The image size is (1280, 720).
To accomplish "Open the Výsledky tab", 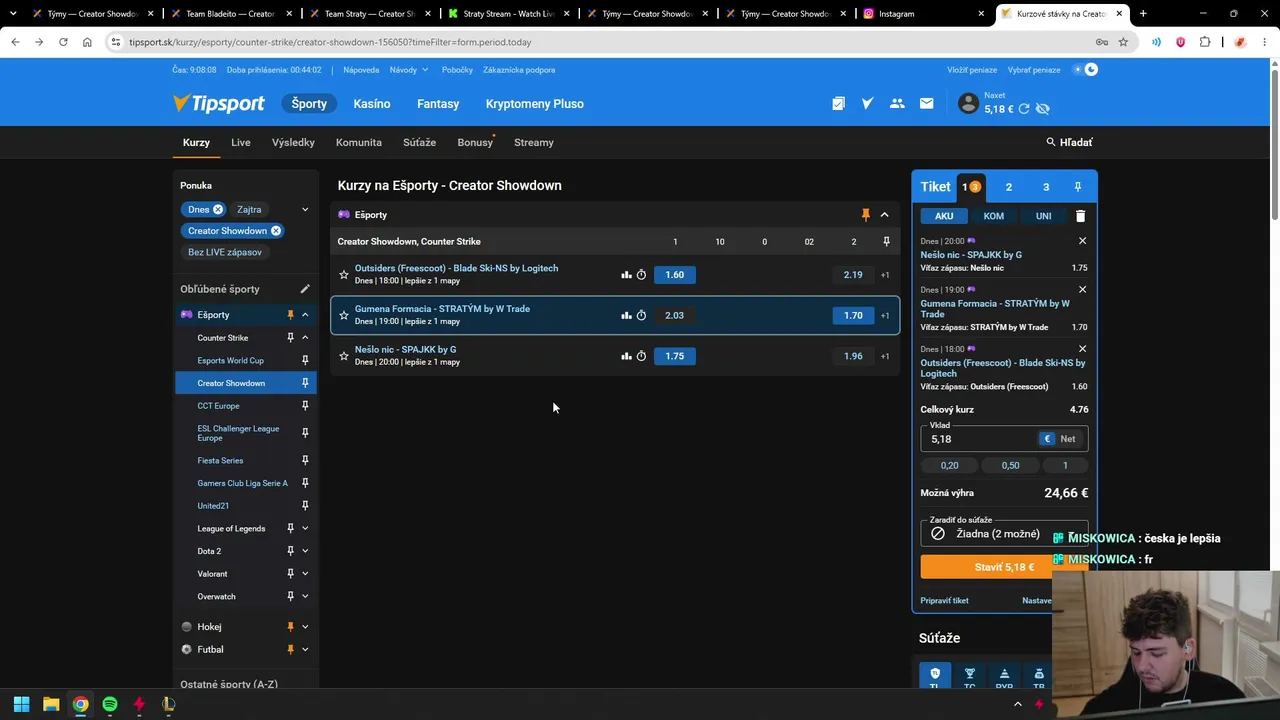I will coord(293,142).
